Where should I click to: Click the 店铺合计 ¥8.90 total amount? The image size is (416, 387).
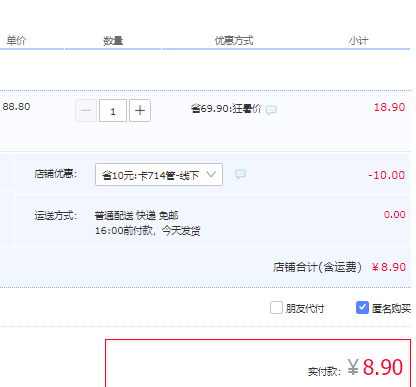click(389, 267)
